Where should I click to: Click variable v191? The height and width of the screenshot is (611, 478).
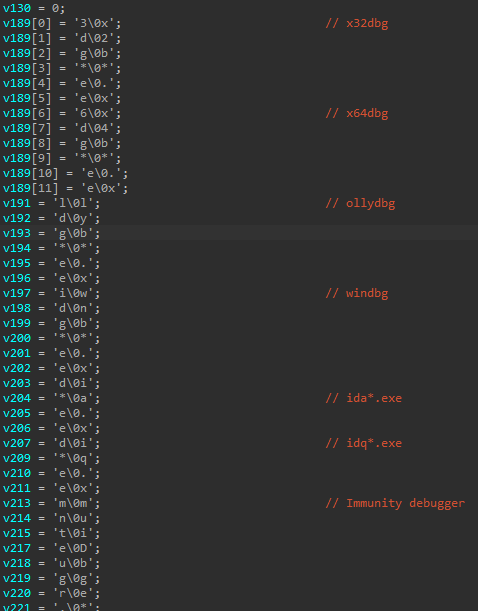pos(17,203)
